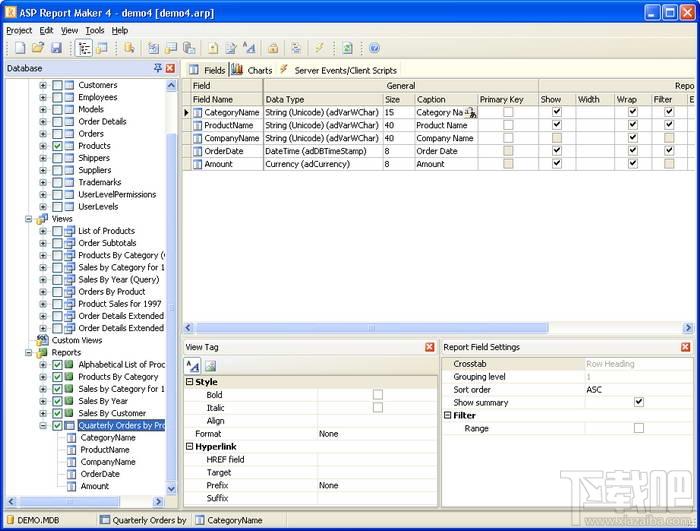This screenshot has height=531, width=700.
Task: Open help using the blue question icon
Action: [374, 48]
